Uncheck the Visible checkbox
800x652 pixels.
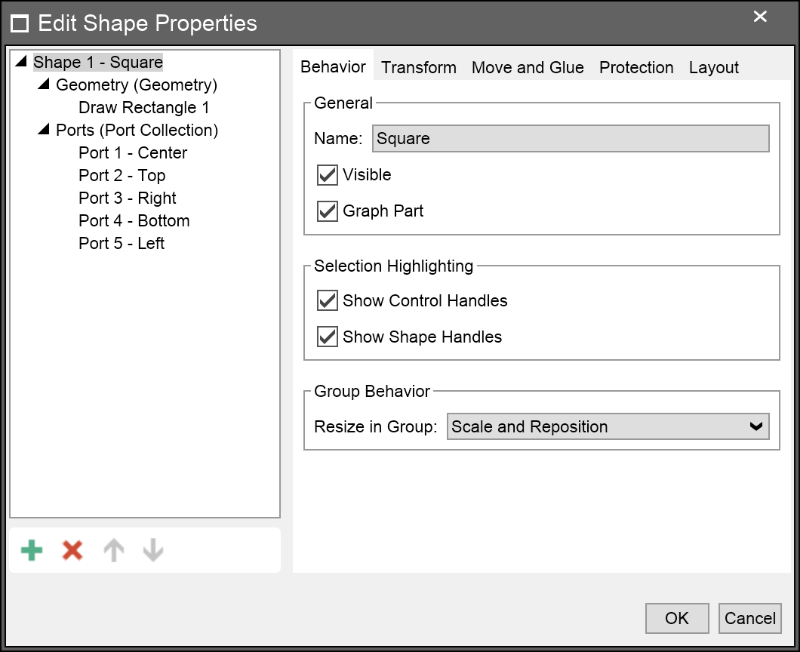[x=327, y=175]
